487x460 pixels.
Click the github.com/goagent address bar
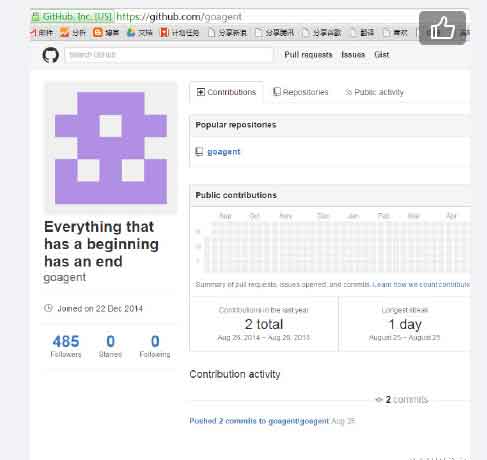click(179, 17)
